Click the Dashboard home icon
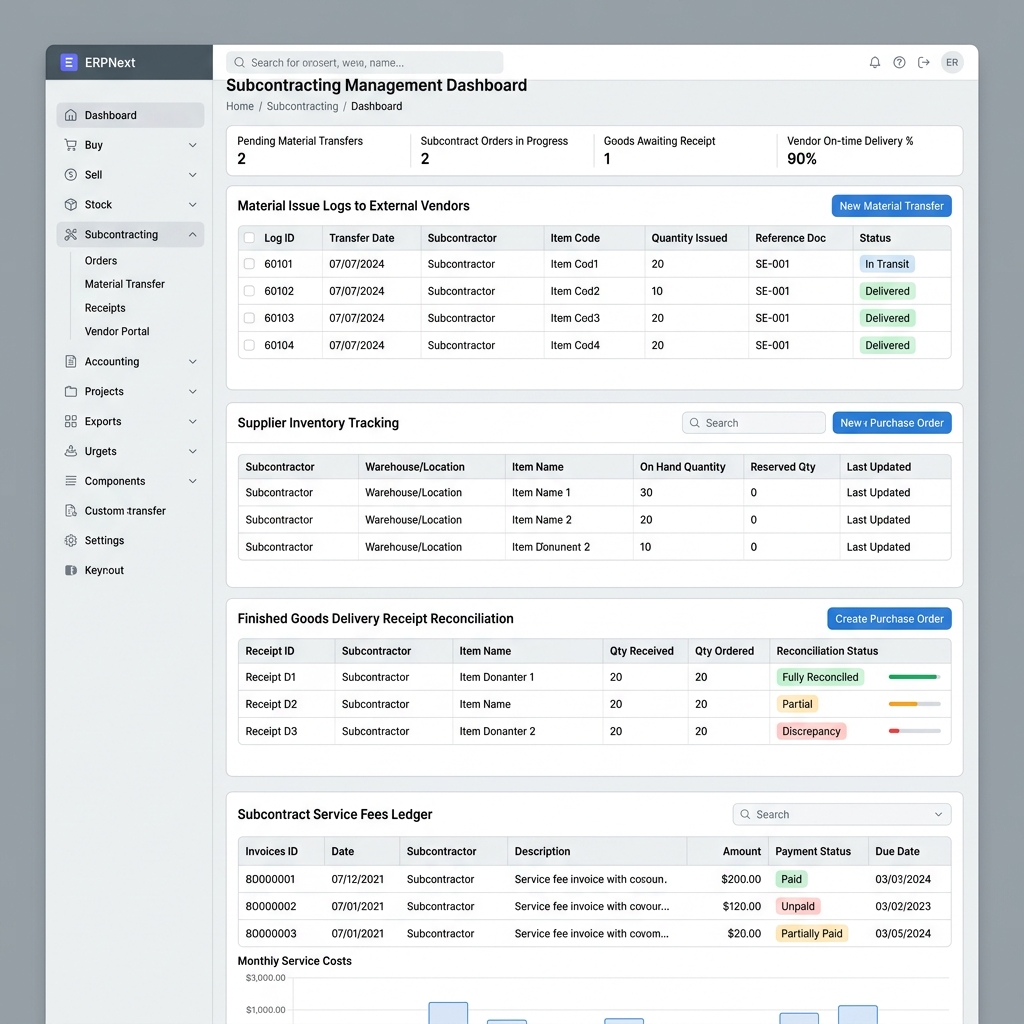The image size is (1024, 1024). [71, 115]
